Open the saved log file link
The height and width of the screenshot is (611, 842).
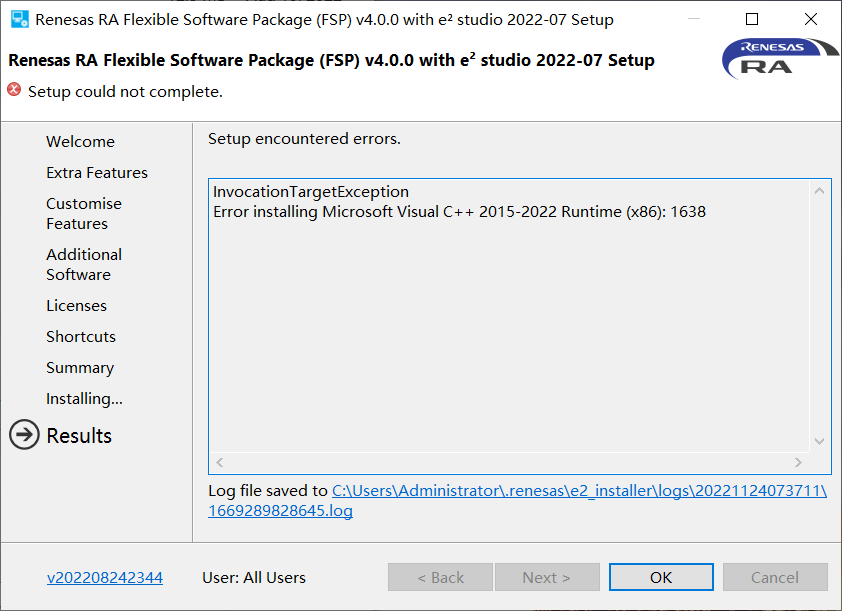tap(518, 500)
